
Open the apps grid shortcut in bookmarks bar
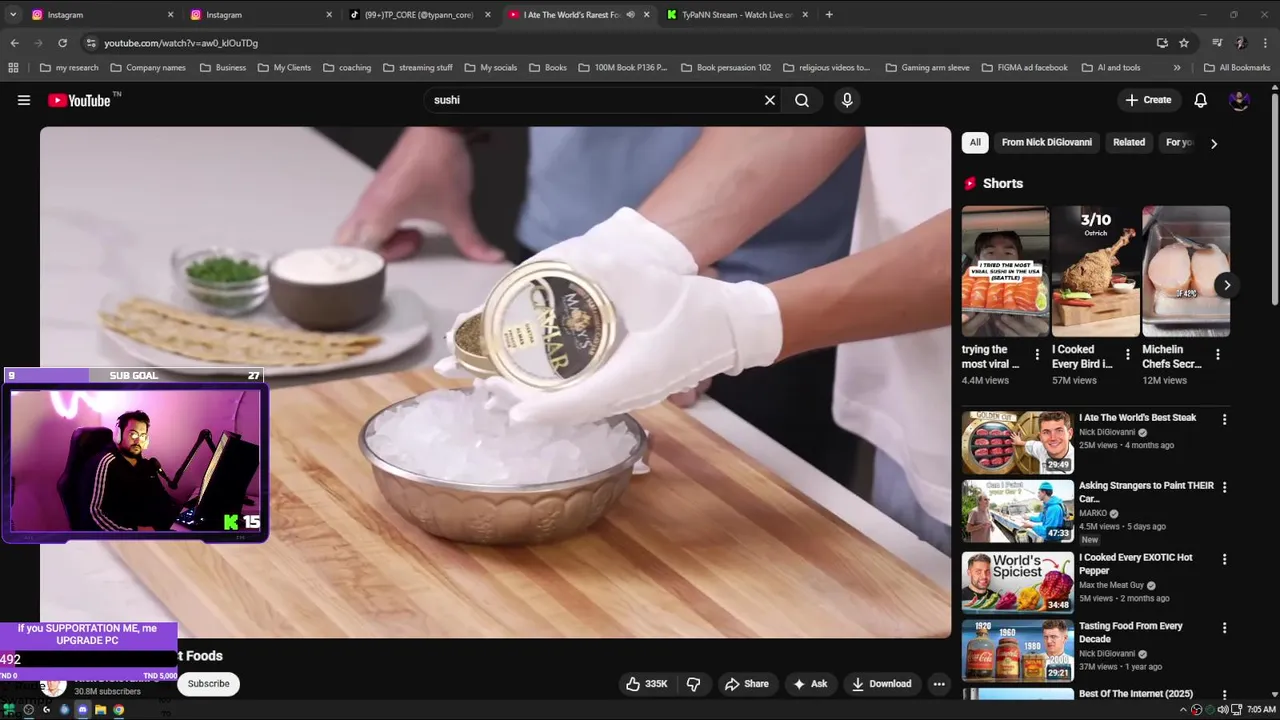click(x=13, y=68)
